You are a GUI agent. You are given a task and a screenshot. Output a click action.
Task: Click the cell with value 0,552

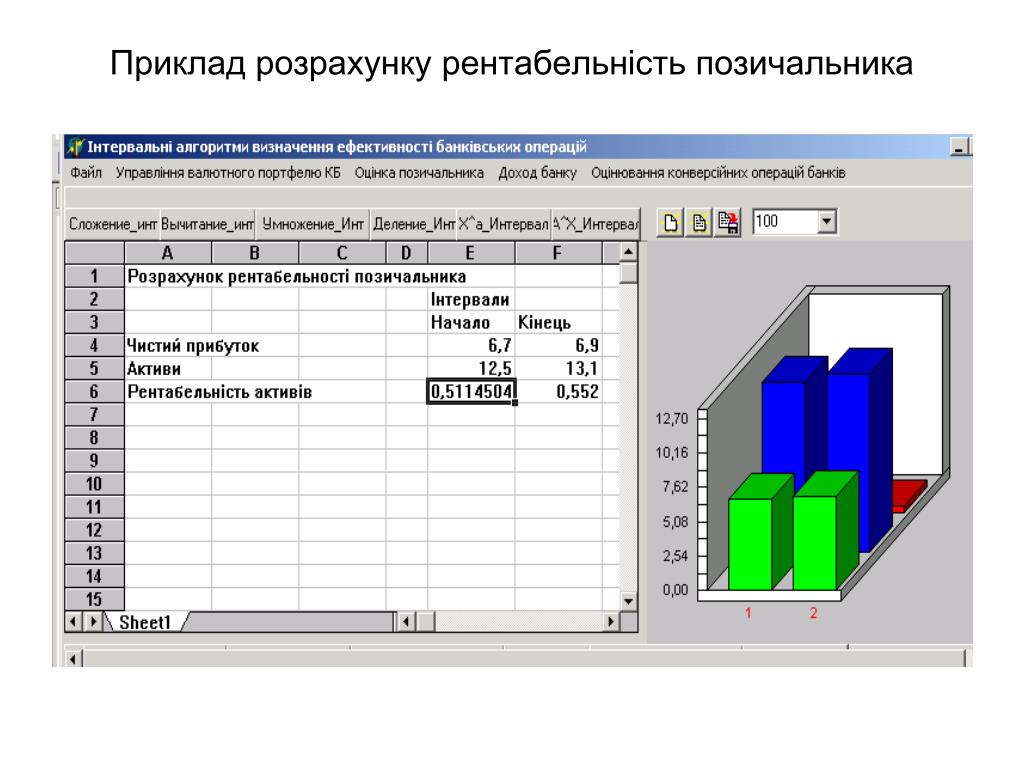point(558,392)
